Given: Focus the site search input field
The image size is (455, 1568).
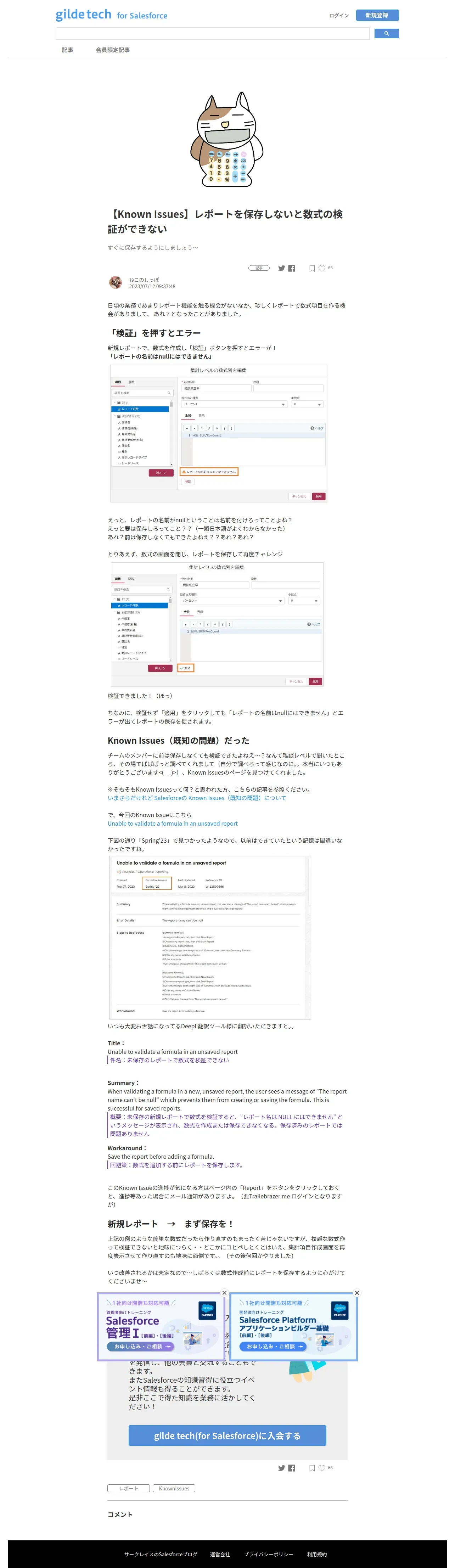Looking at the screenshot, I should tap(213, 33).
